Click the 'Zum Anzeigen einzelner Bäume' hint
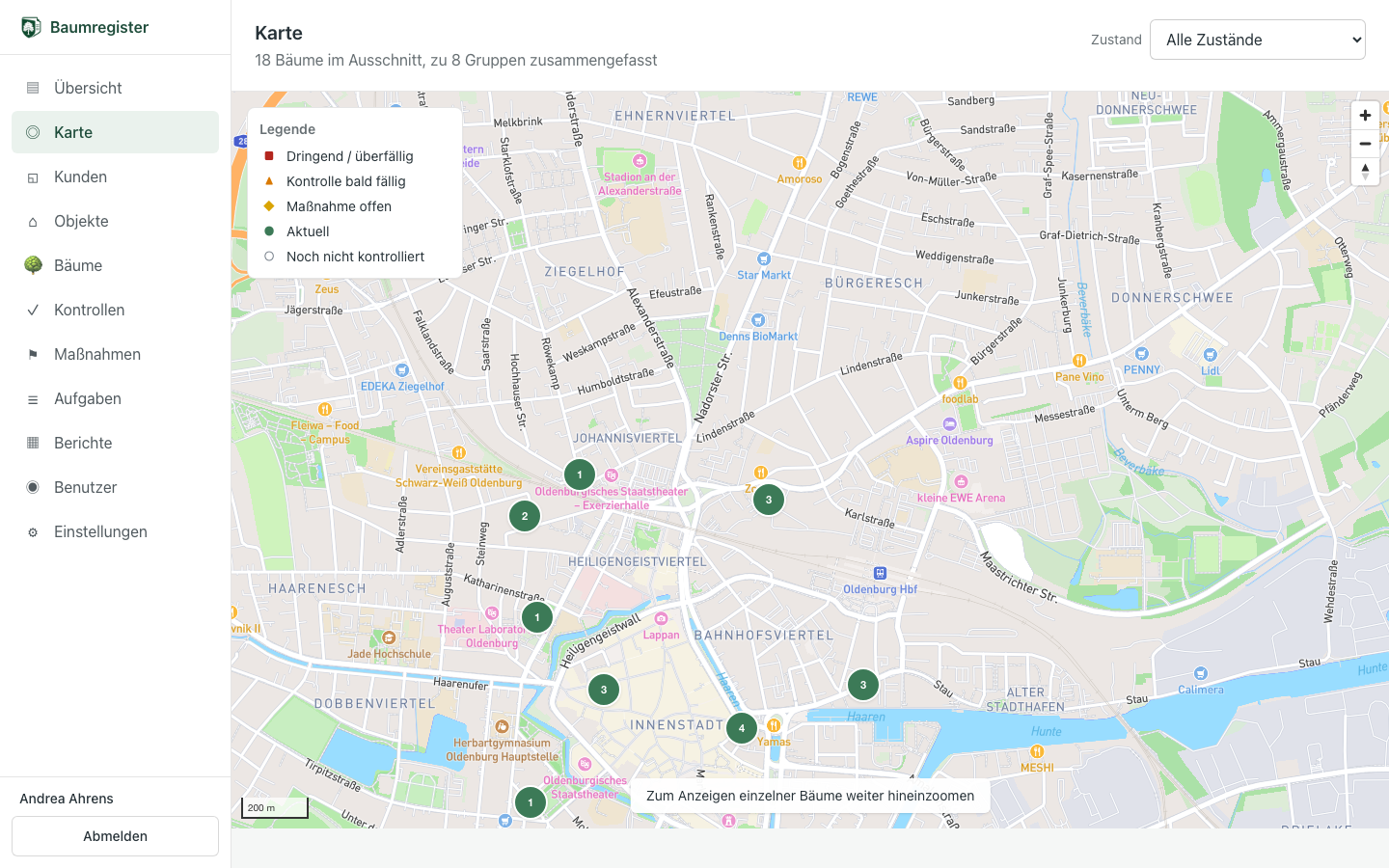Image resolution: width=1389 pixels, height=868 pixels. [810, 796]
